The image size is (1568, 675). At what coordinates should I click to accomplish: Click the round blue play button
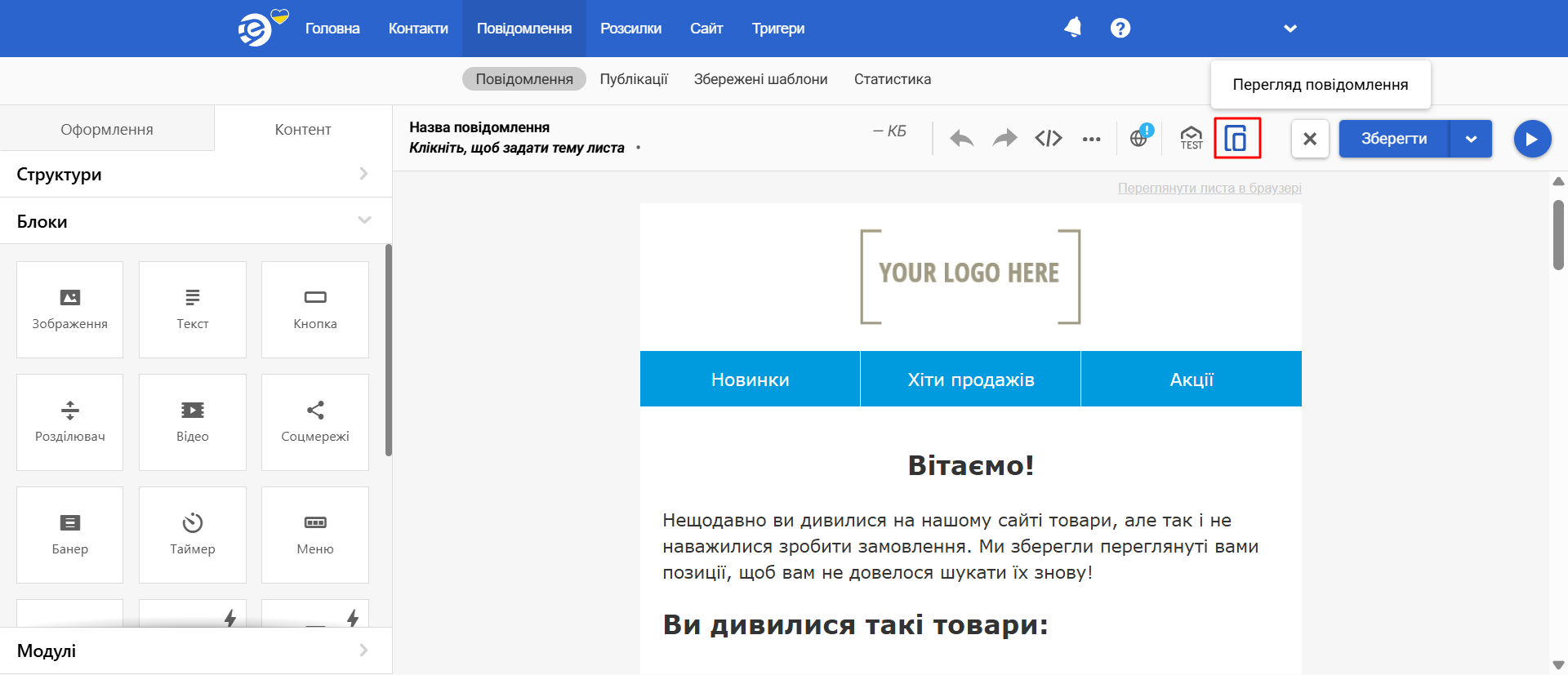click(x=1532, y=139)
